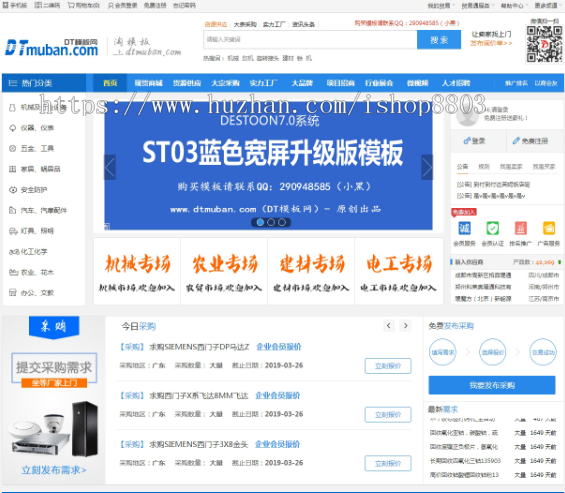The image size is (565, 493).
Task: Click the 五金、工具 category icon
Action: pos(13,148)
